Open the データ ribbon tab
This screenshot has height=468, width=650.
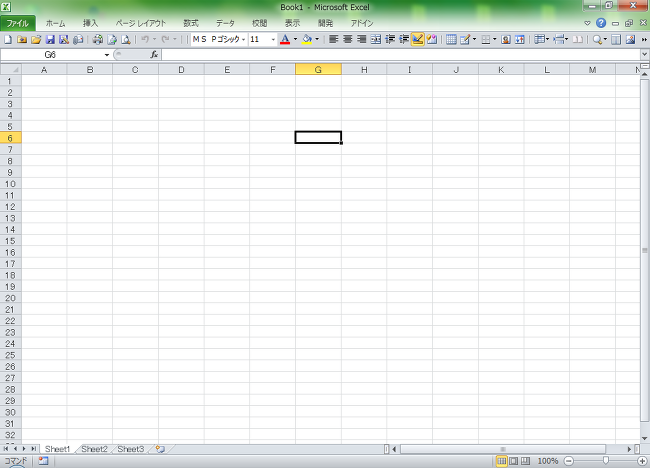click(226, 23)
